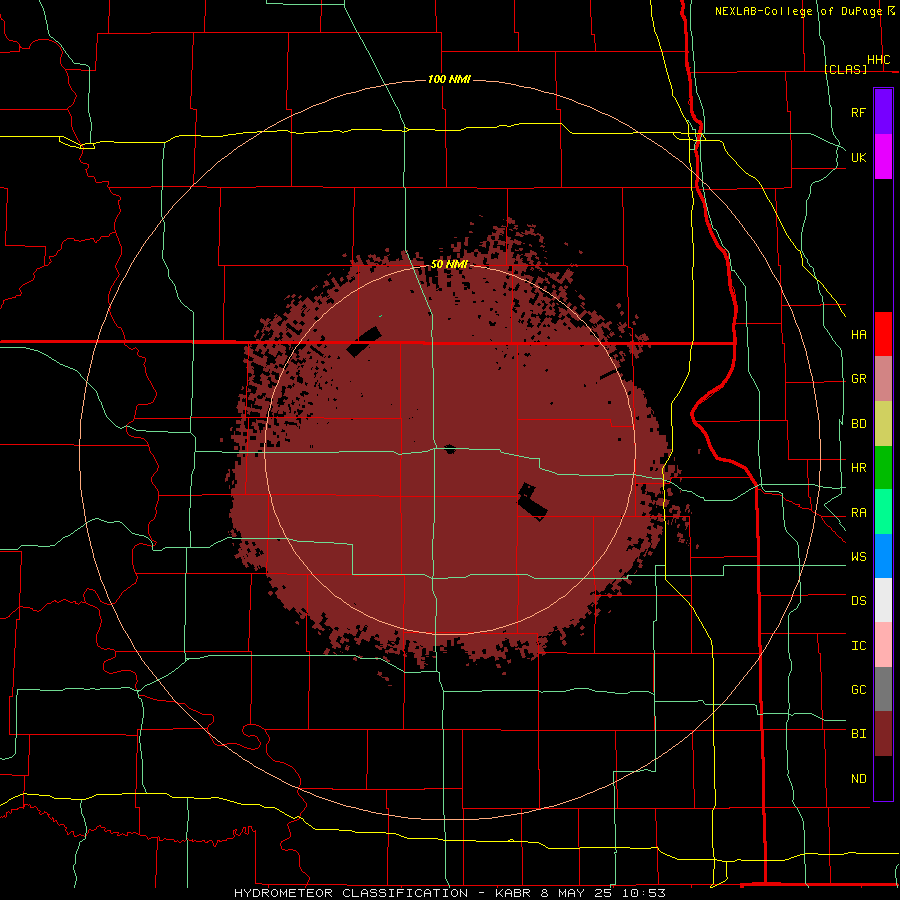900x900 pixels.
Task: Click the black rectangular data gap northwest of radar
Action: click(x=364, y=342)
